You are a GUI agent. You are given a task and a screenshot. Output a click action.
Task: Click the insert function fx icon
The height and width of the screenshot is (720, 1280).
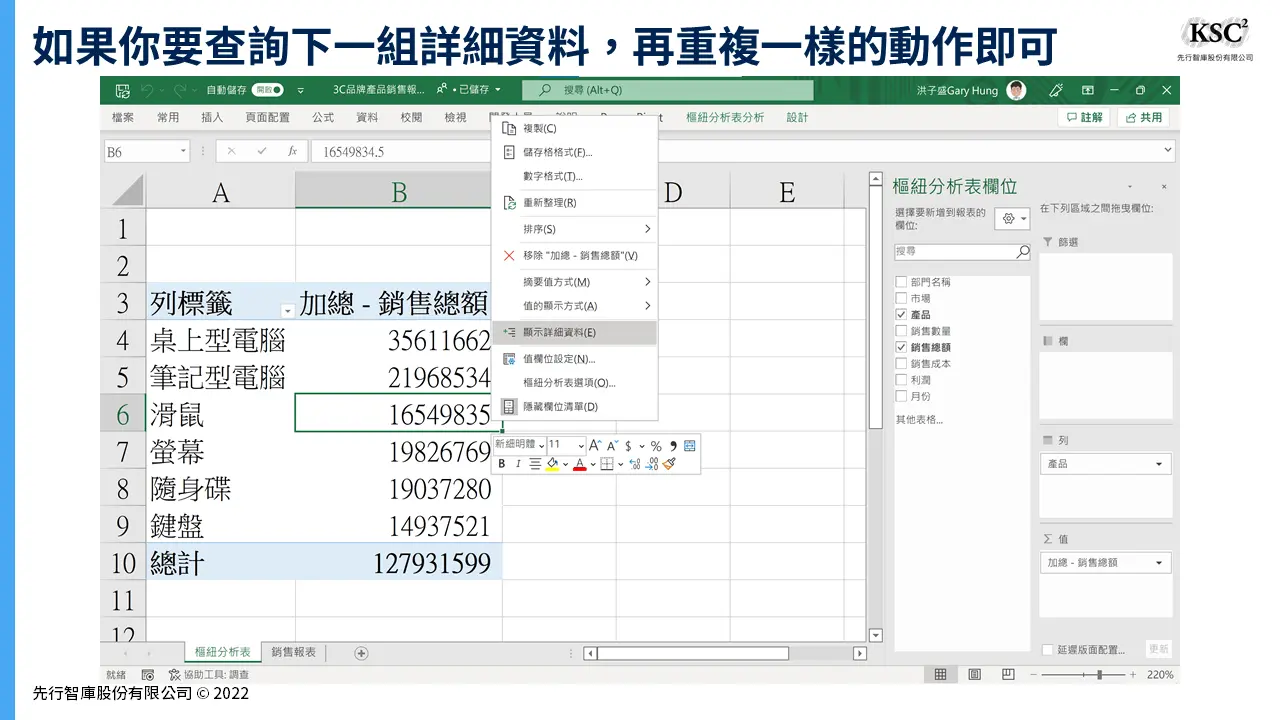[x=292, y=152]
